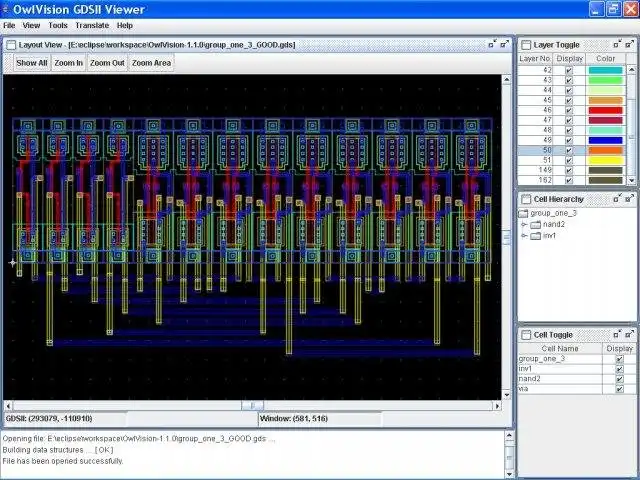The height and width of the screenshot is (480, 640).
Task: Select group_one_3 root in Cell Hierarchy
Action: coord(553,213)
